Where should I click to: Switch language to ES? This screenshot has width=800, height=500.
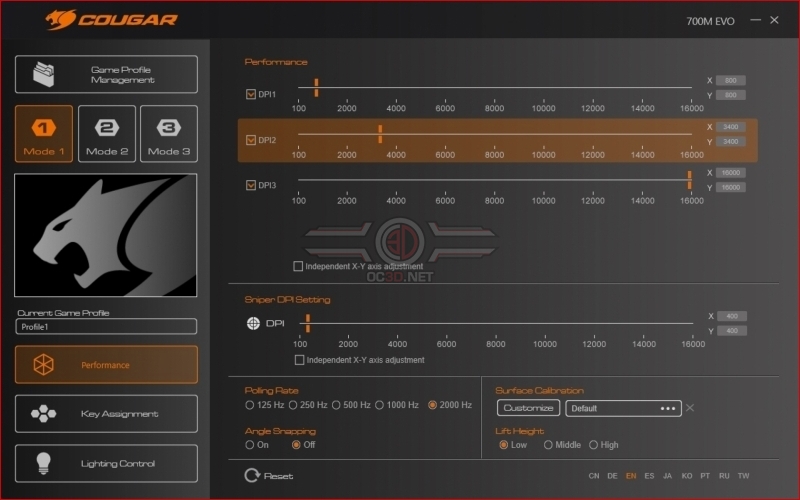tap(649, 476)
